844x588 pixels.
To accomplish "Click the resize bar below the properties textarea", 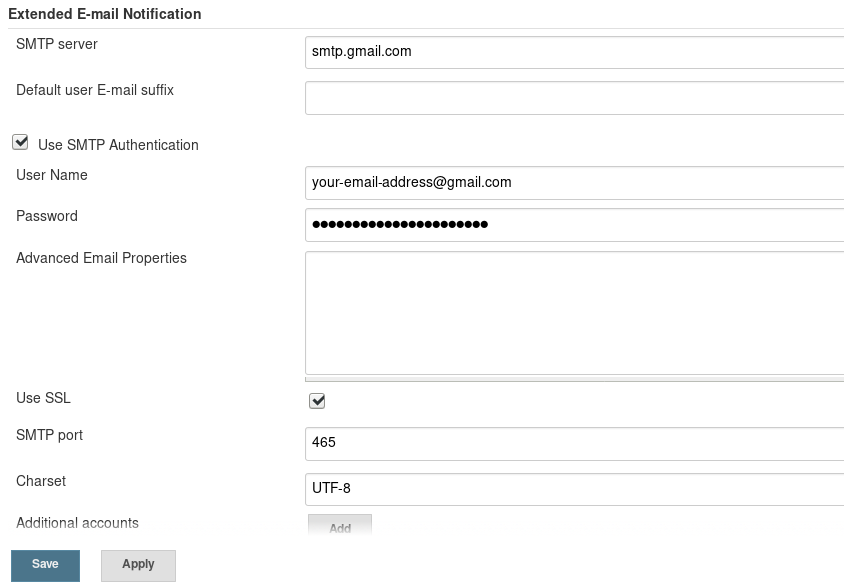I will pos(574,379).
